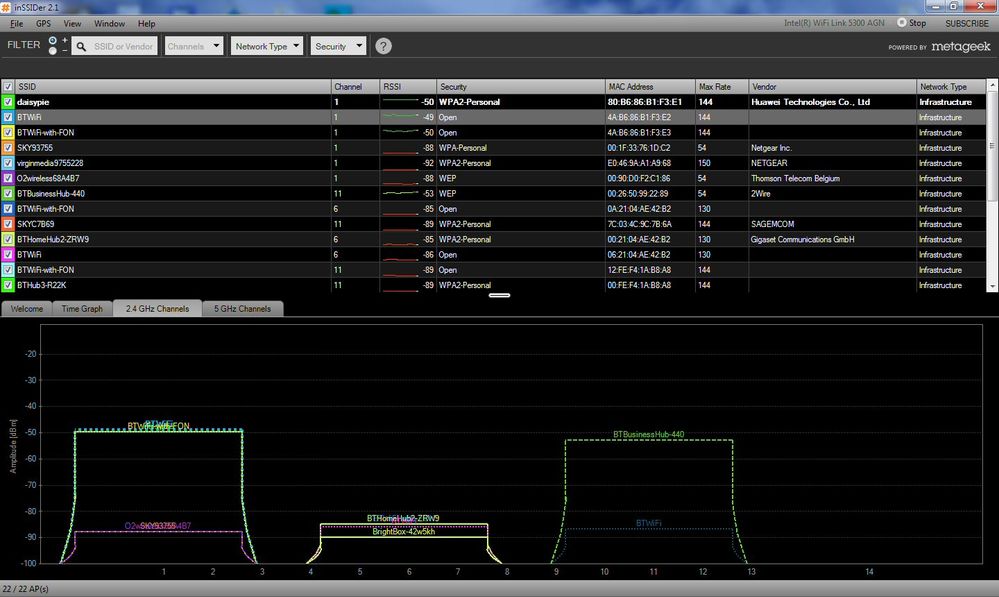Uncheck the daisypie network checkbox

coord(8,102)
